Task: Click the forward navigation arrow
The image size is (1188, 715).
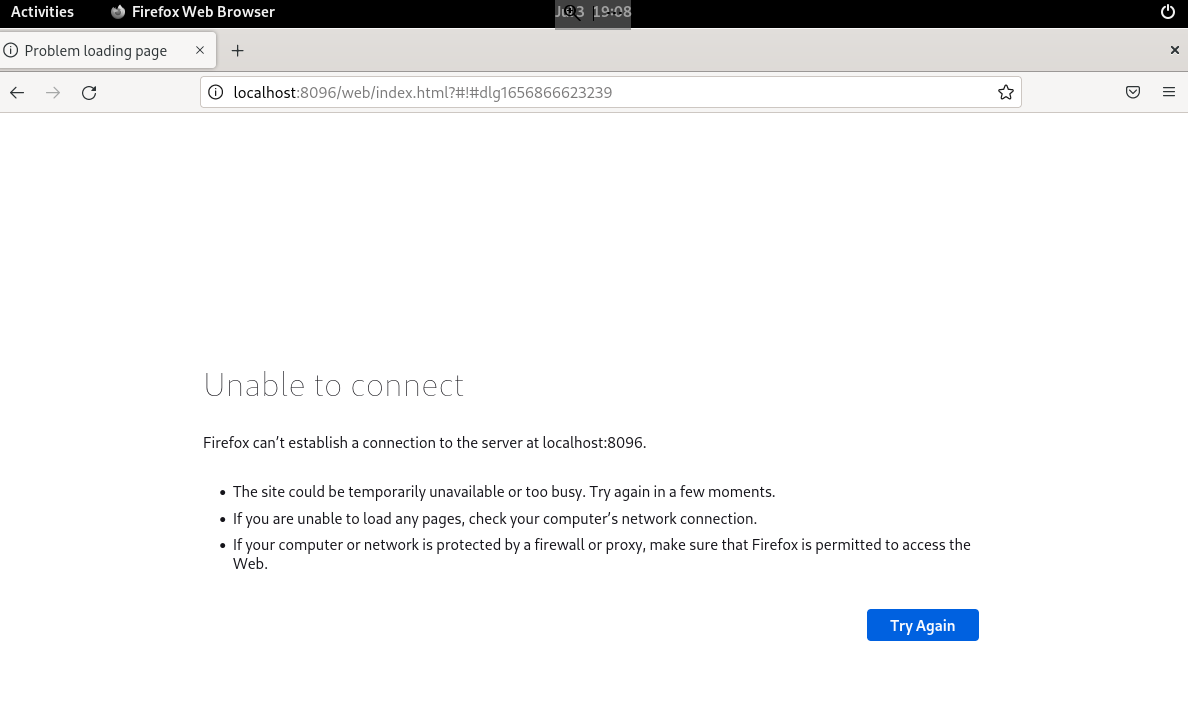Action: [x=53, y=93]
